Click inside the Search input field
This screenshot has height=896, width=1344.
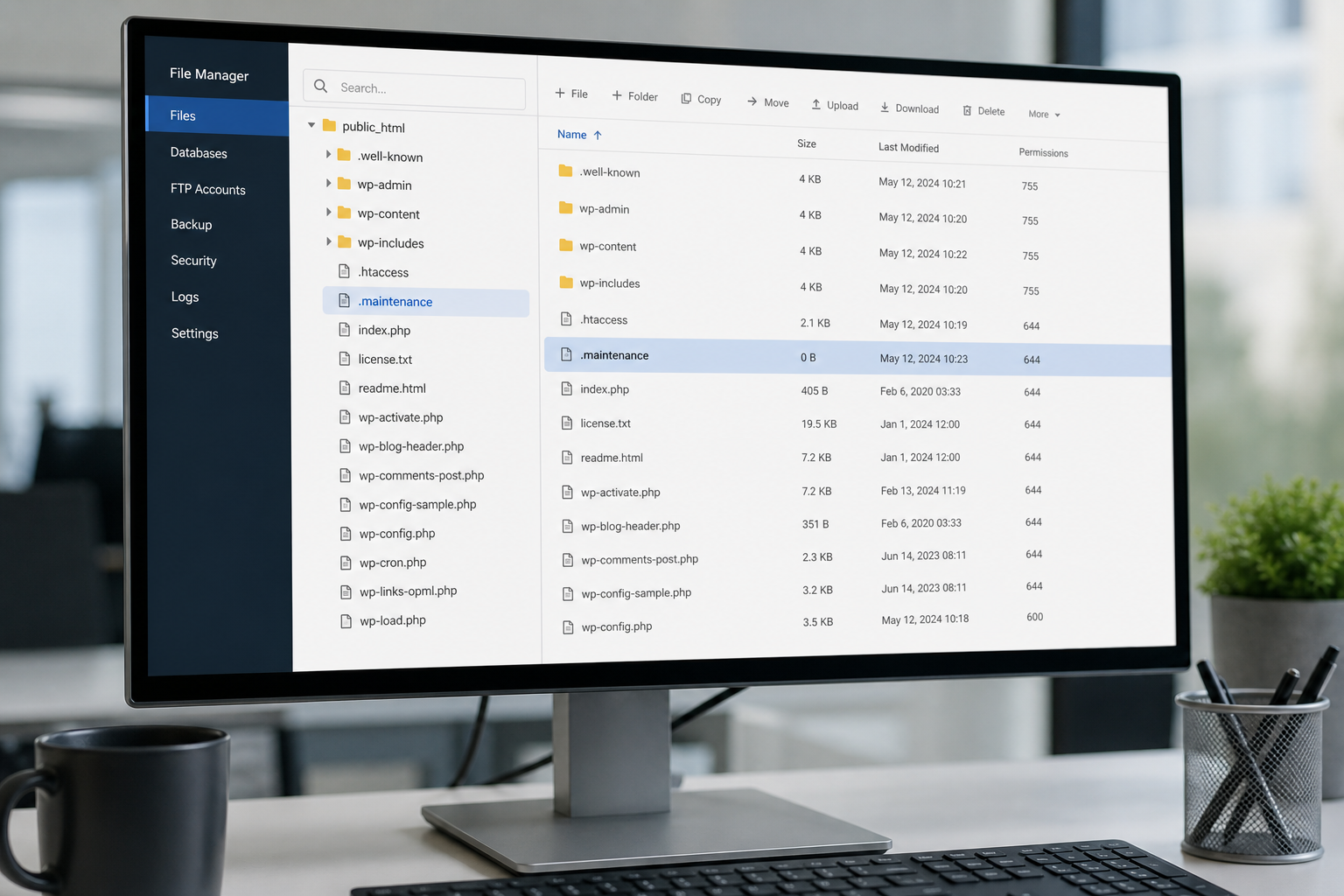pyautogui.click(x=414, y=88)
